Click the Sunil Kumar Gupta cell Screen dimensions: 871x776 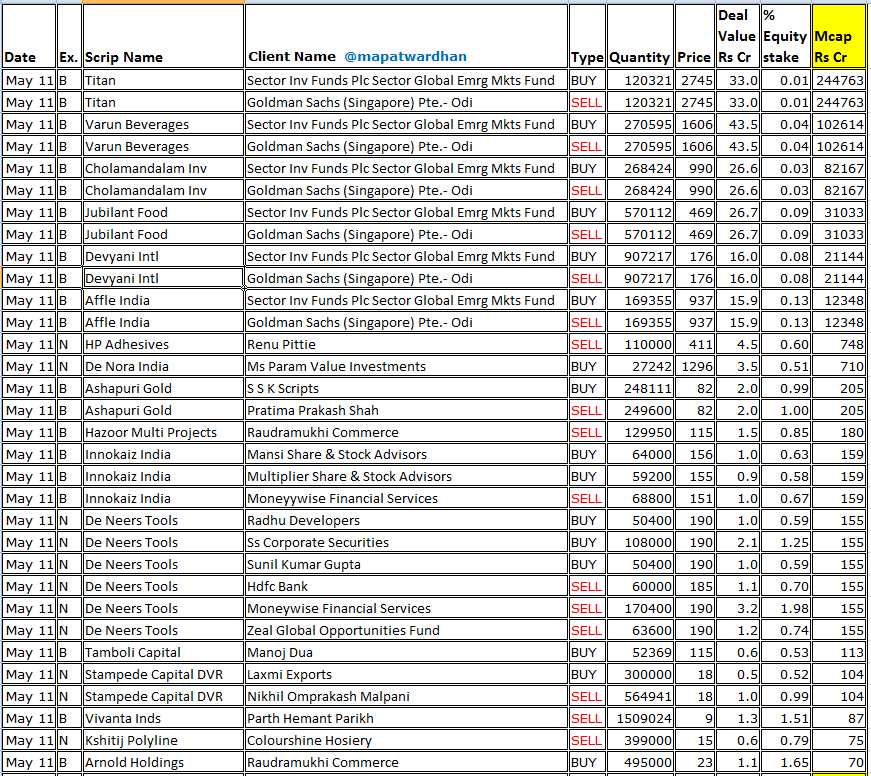click(x=406, y=564)
